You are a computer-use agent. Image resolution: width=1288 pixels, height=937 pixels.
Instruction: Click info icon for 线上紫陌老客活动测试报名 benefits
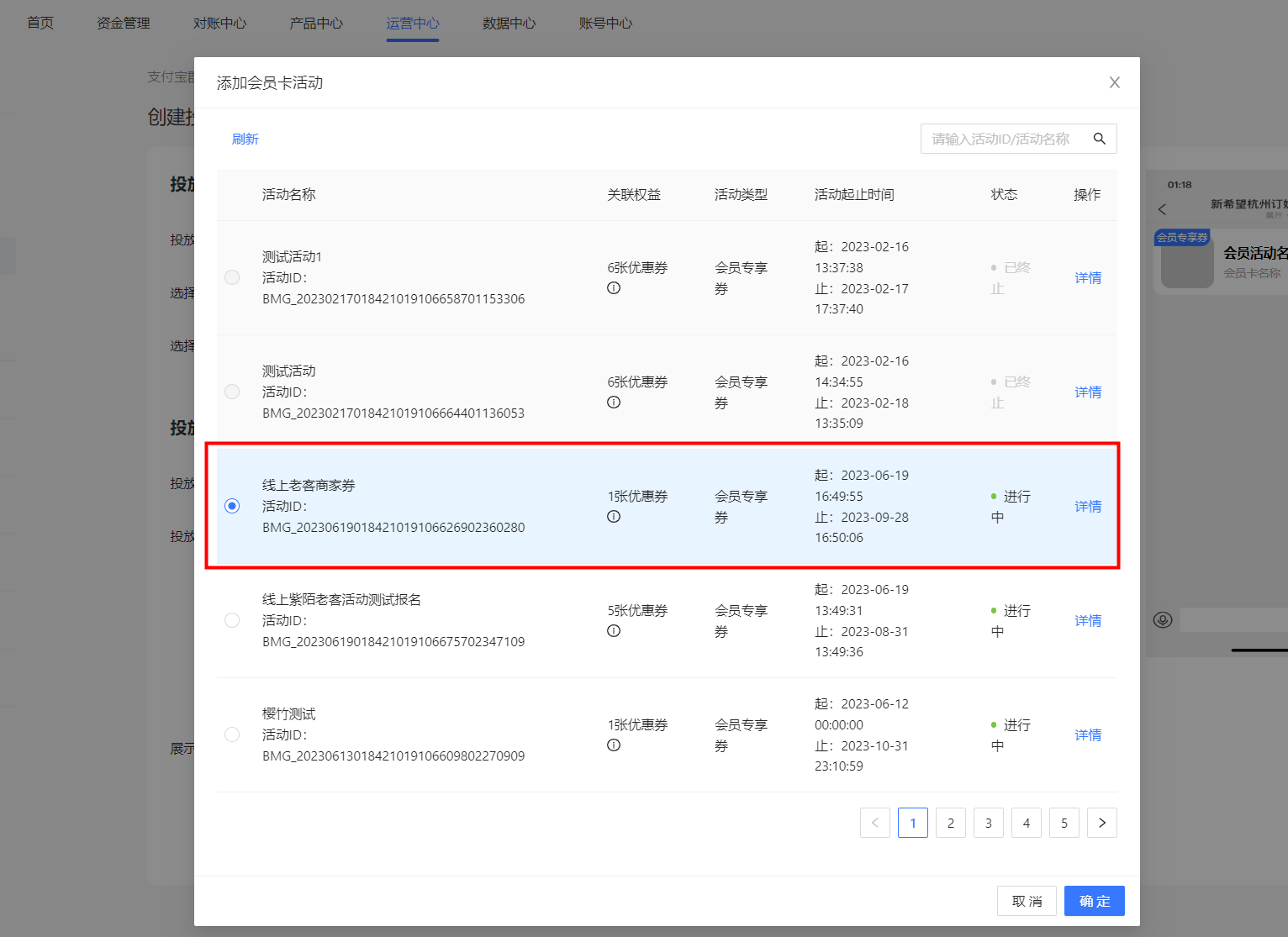pos(614,631)
